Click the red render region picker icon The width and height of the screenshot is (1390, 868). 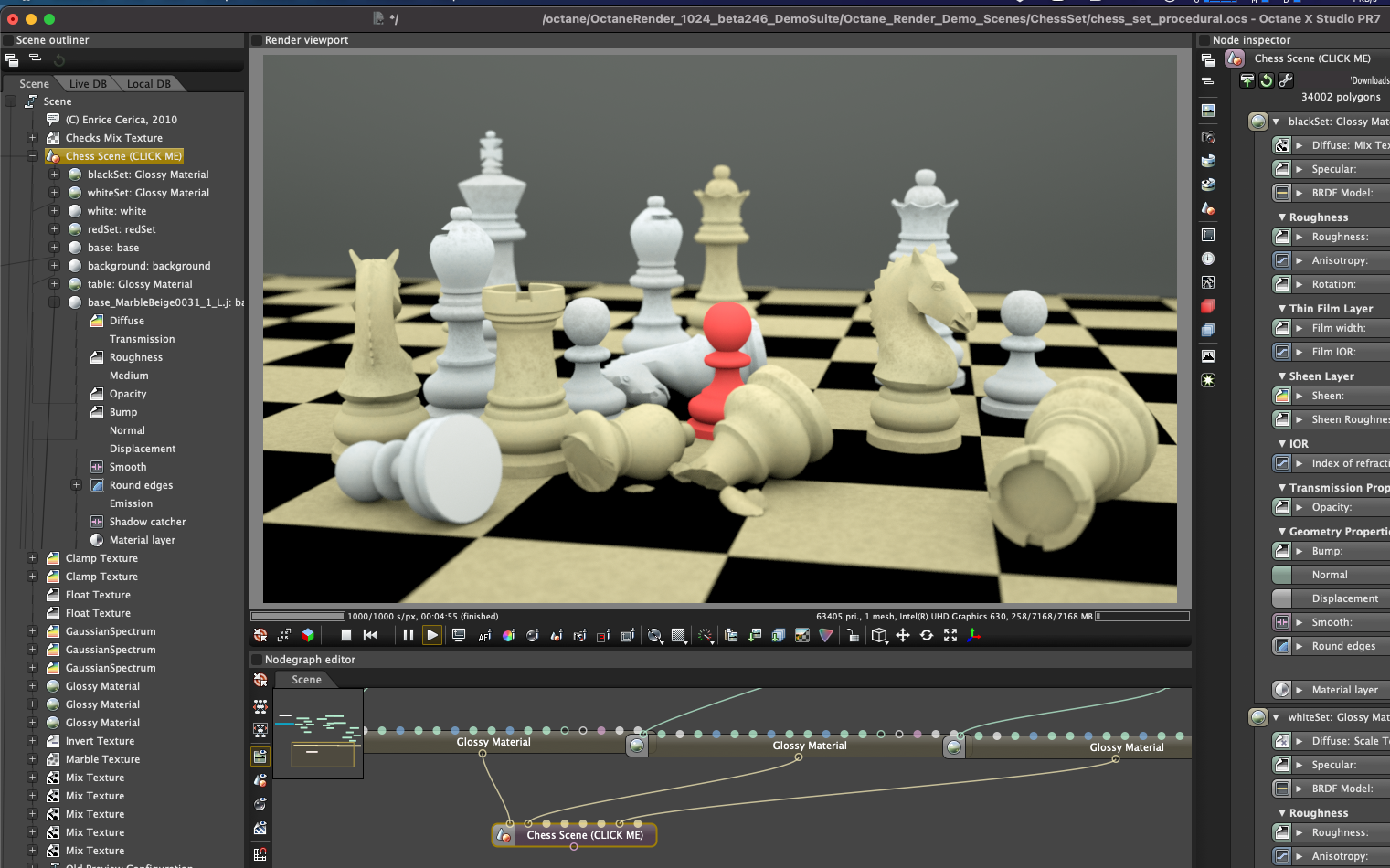tap(603, 635)
